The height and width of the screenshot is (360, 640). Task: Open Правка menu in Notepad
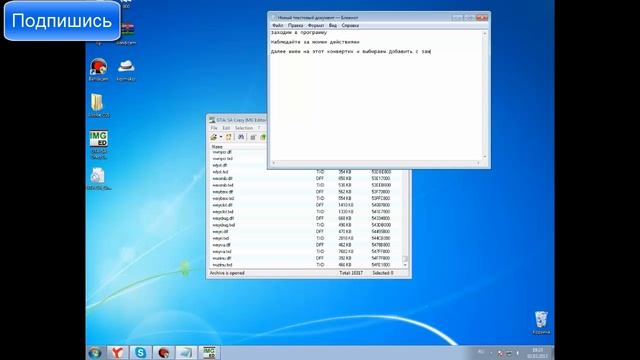point(296,26)
